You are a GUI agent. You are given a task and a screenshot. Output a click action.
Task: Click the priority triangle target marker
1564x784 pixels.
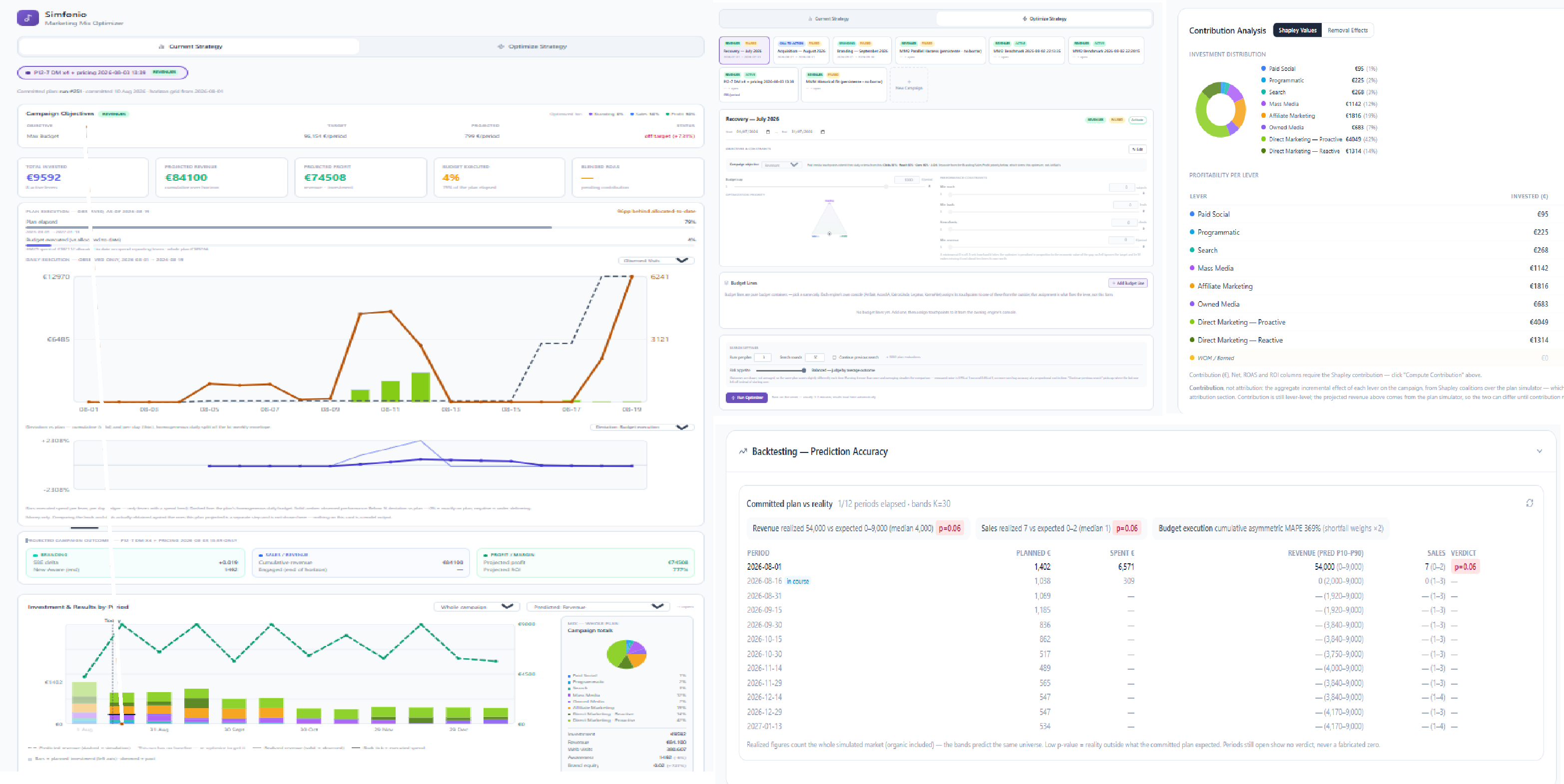pos(829,234)
